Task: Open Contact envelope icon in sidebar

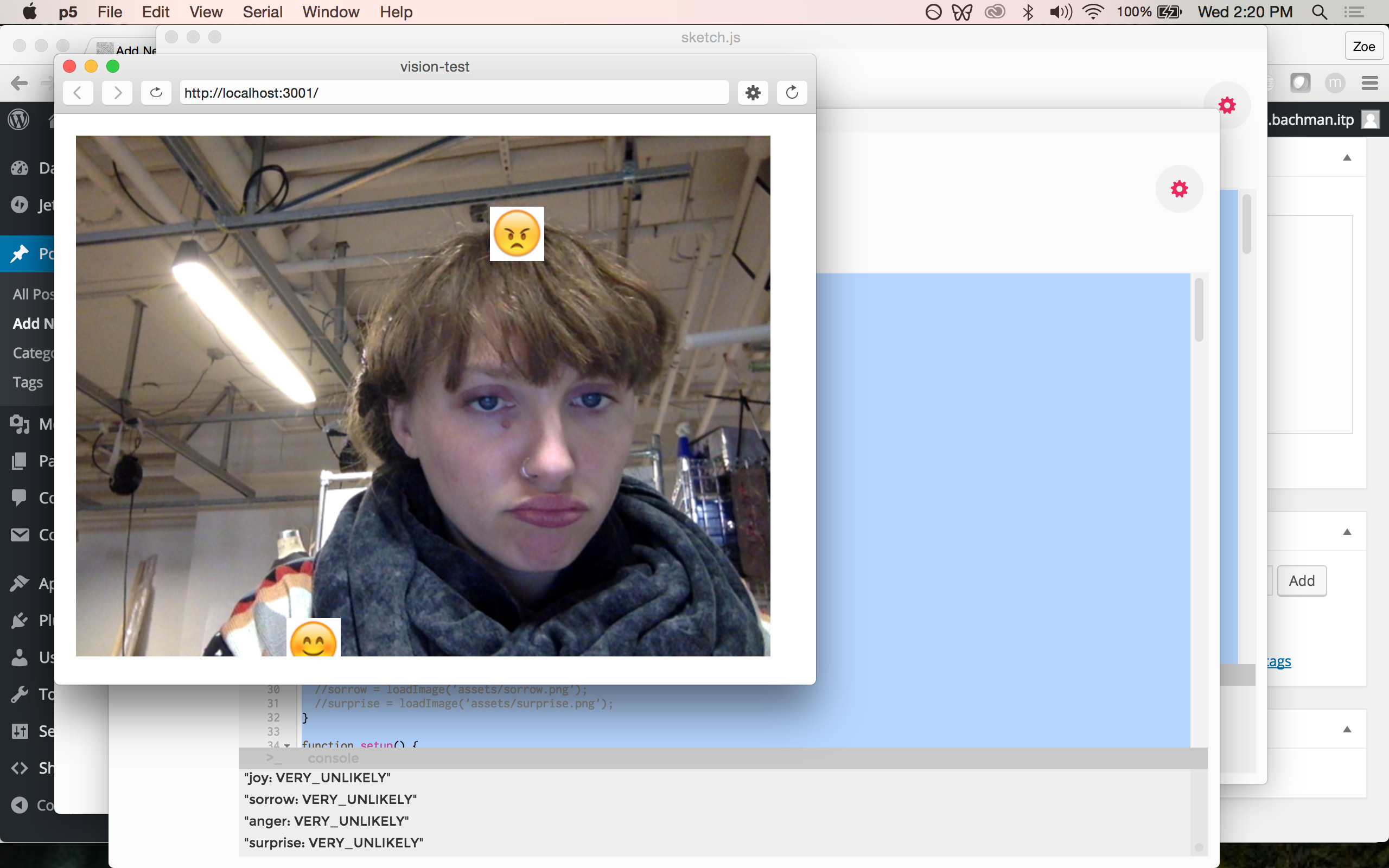Action: pos(20,534)
